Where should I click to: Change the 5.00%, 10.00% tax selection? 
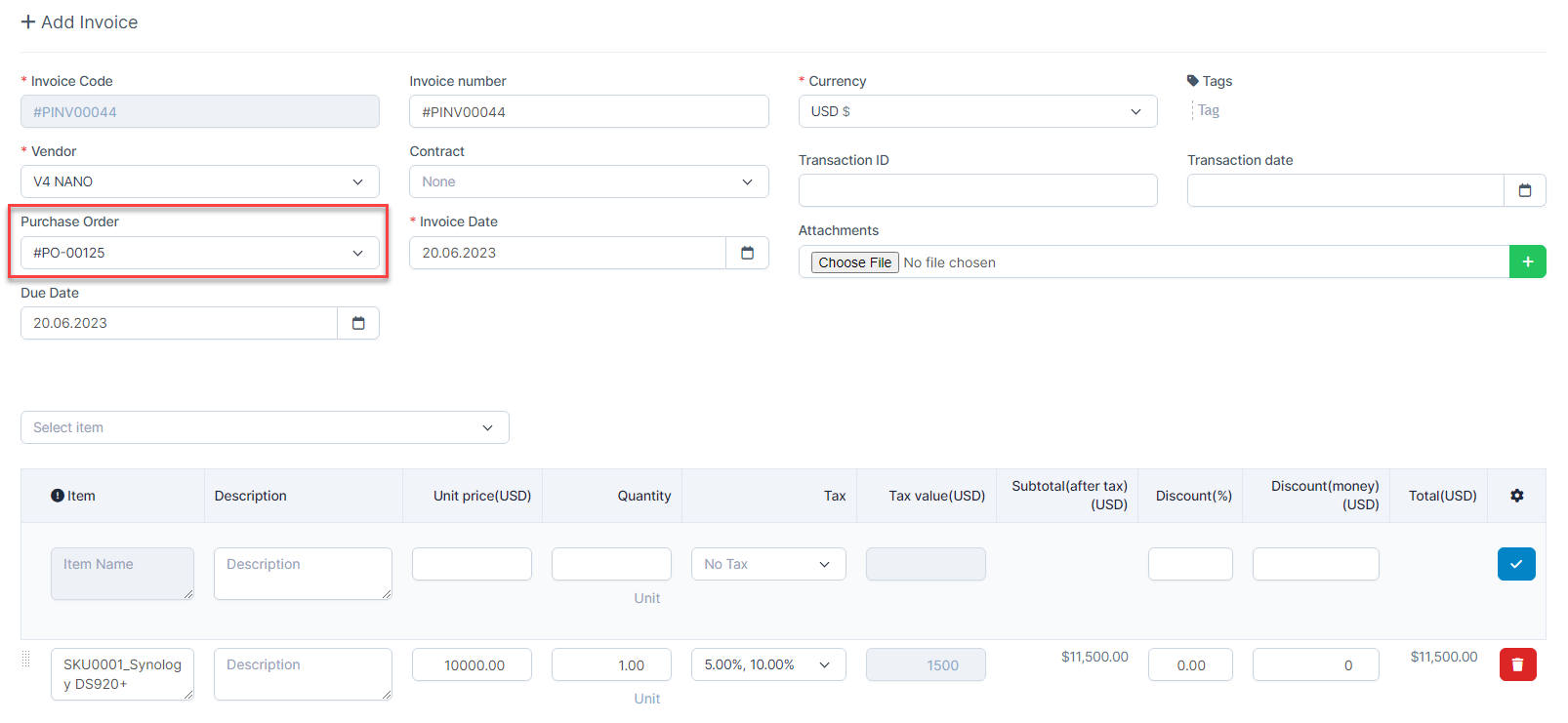[767, 664]
